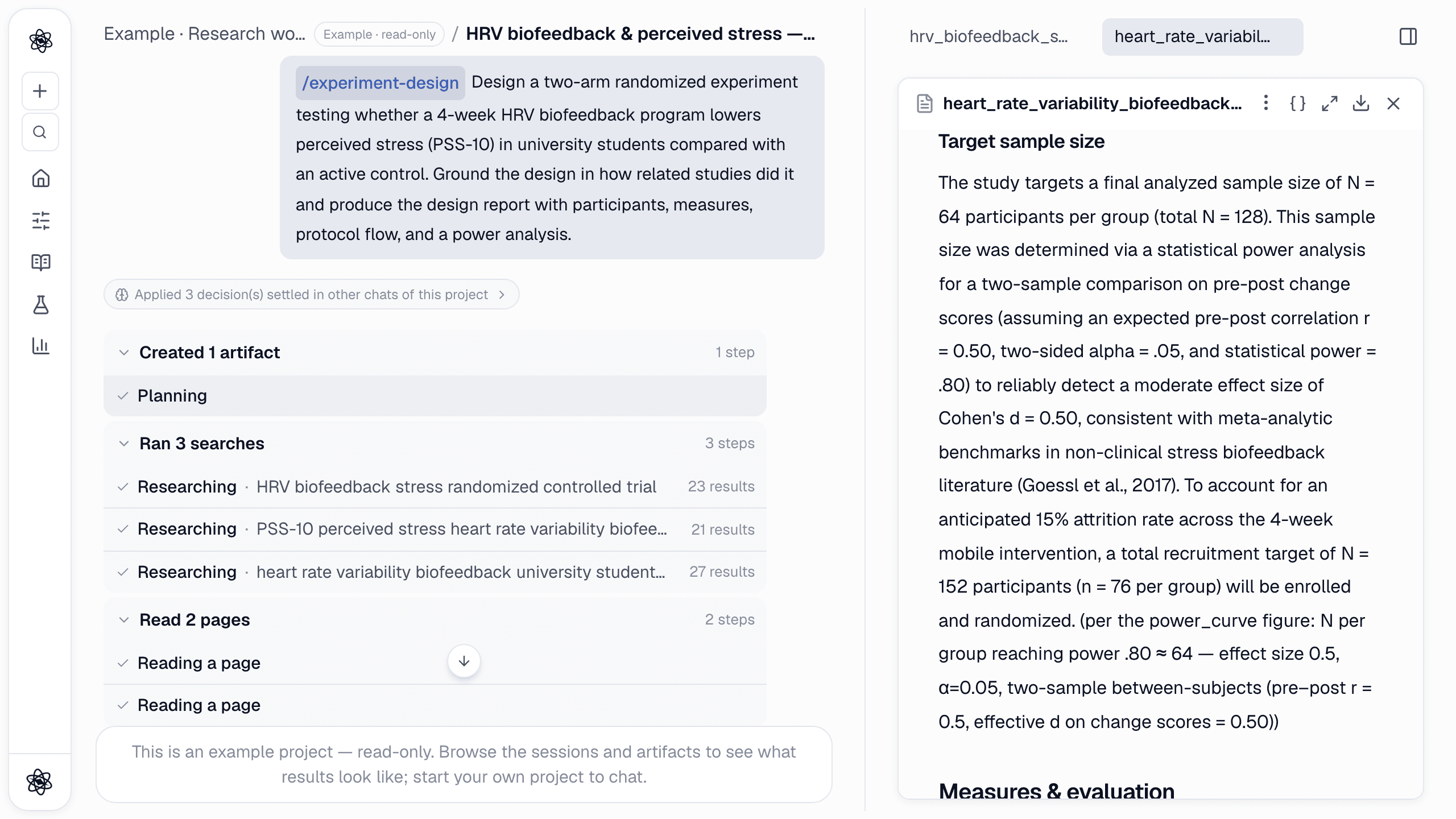Image resolution: width=1456 pixels, height=819 pixels.
Task: Click the read-only example project notice box
Action: coord(464,764)
